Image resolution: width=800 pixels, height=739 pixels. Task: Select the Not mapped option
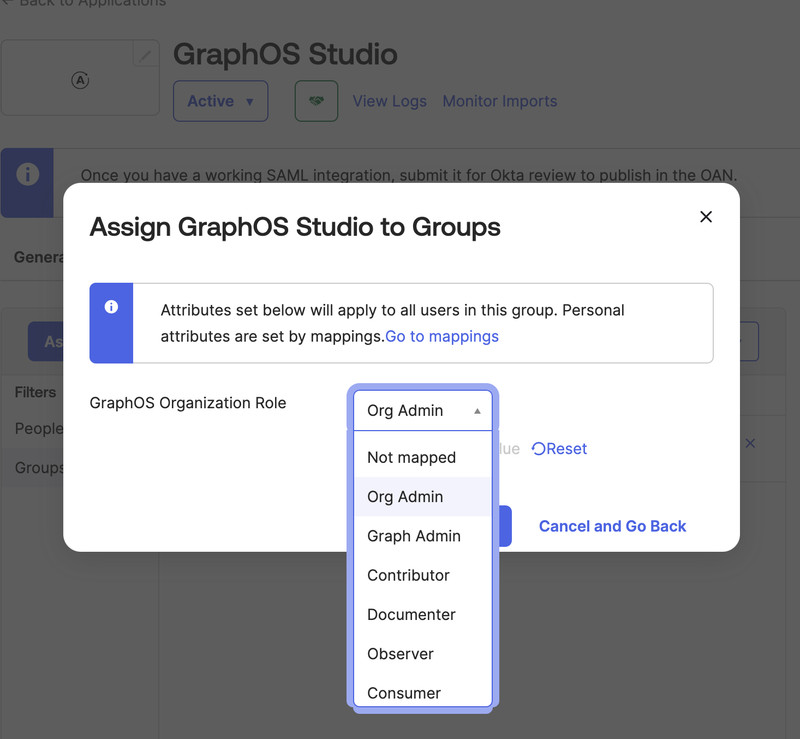tap(422, 457)
